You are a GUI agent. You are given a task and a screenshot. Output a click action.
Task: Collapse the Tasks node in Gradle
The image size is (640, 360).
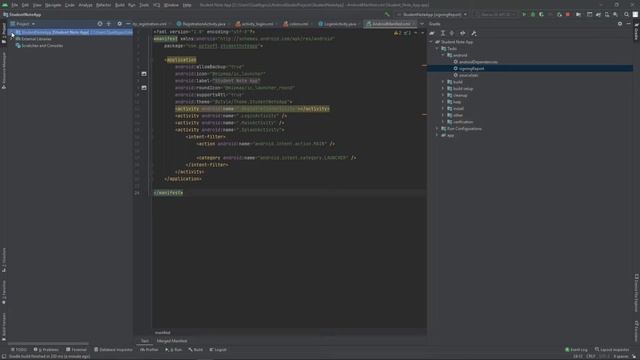pyautogui.click(x=437, y=49)
